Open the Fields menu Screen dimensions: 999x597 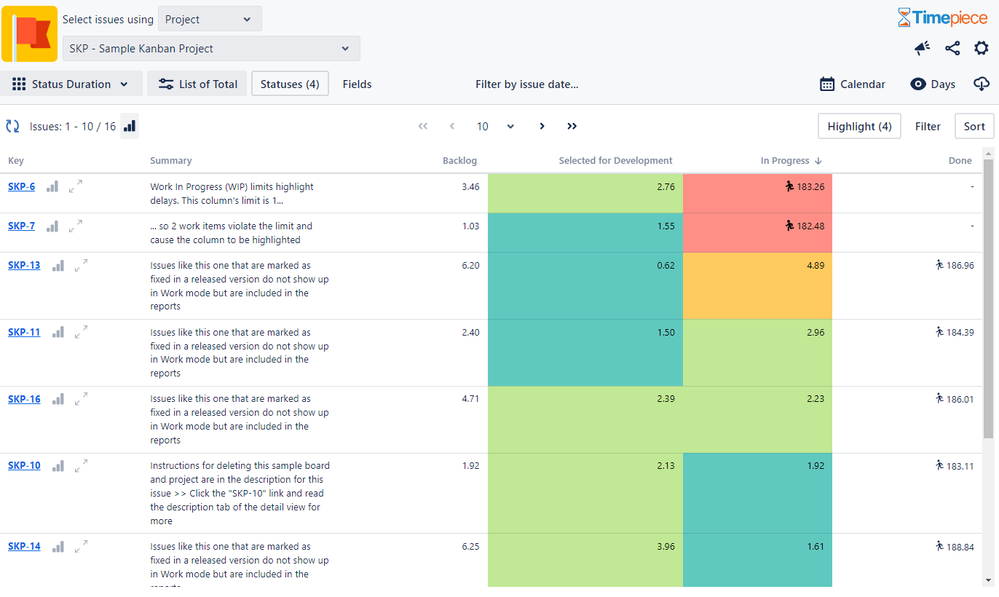(357, 84)
